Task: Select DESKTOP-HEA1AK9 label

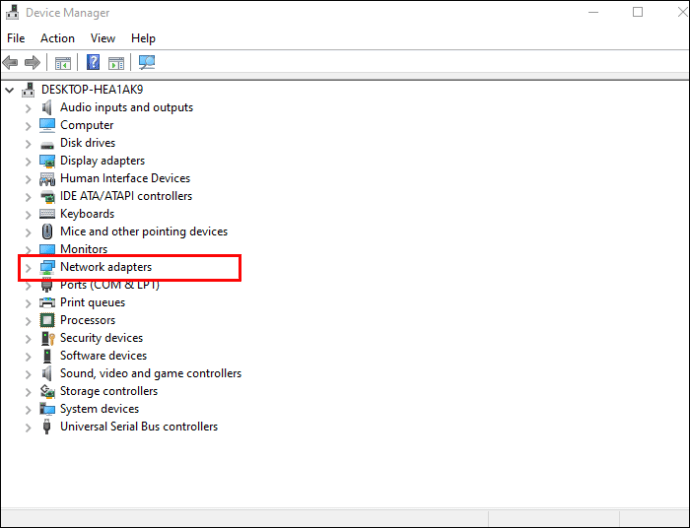Action: (92, 90)
